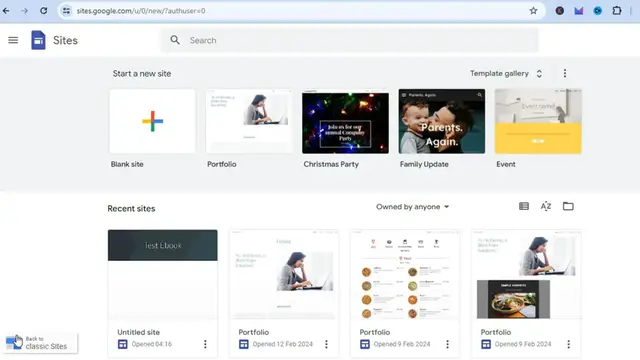Open the dark round extension icon
Screen dimensions: 640x360
click(560, 11)
